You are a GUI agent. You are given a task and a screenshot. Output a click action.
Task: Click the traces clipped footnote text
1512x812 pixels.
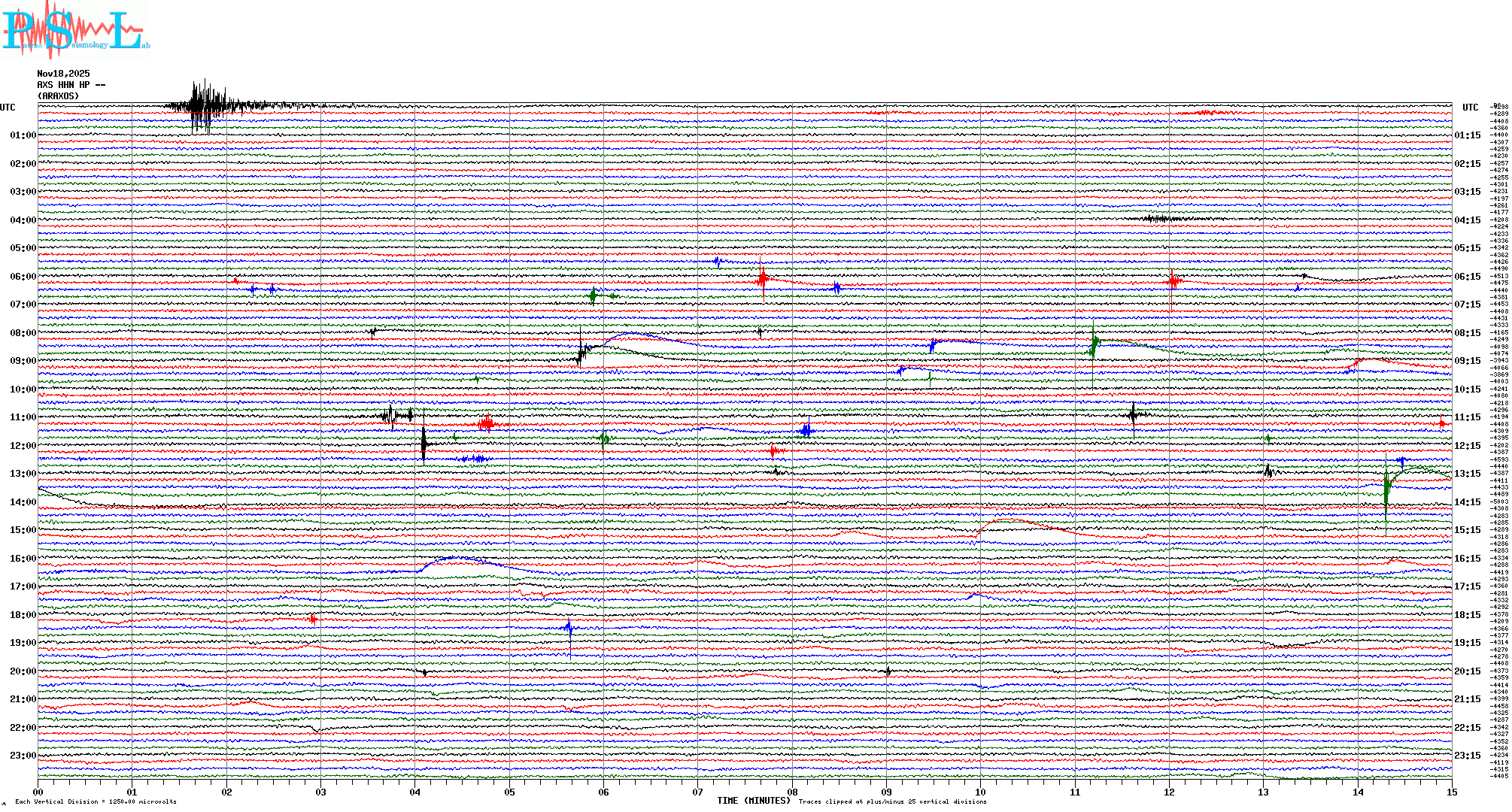[x=892, y=801]
